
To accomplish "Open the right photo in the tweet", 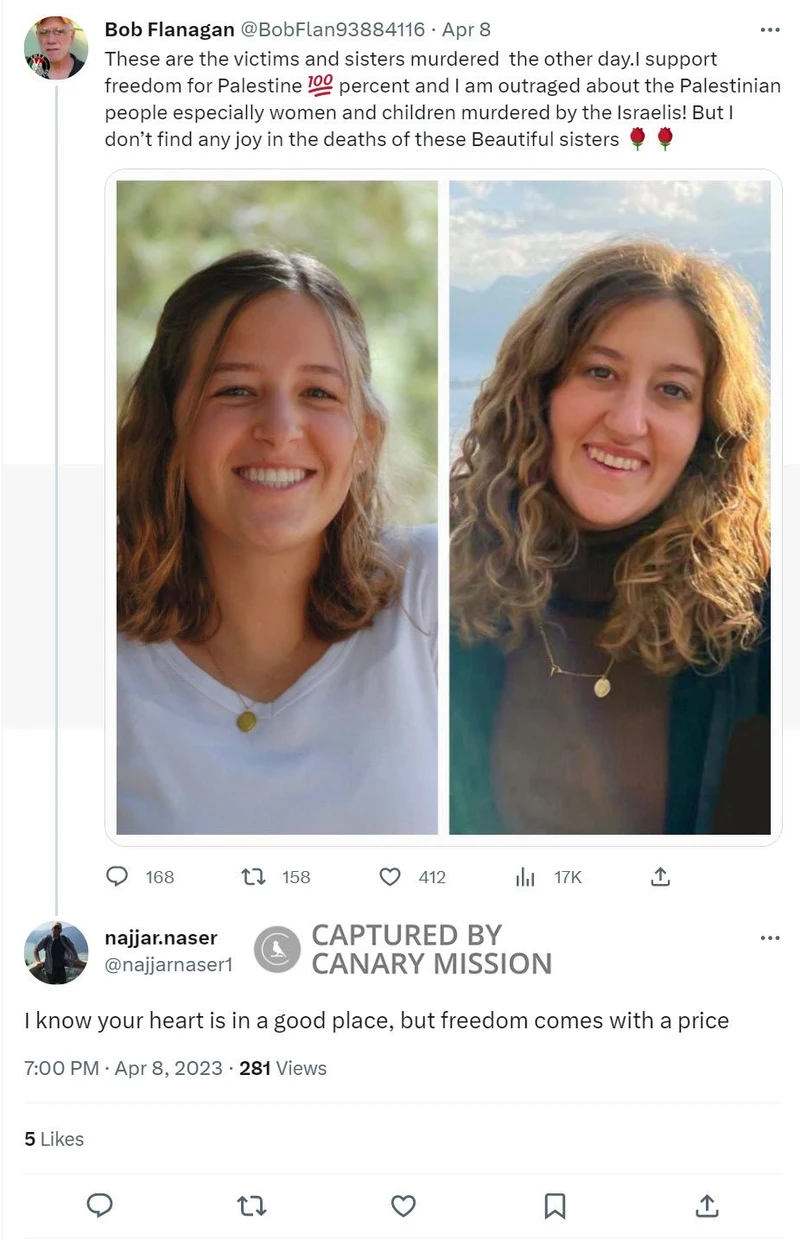I will (610, 507).
